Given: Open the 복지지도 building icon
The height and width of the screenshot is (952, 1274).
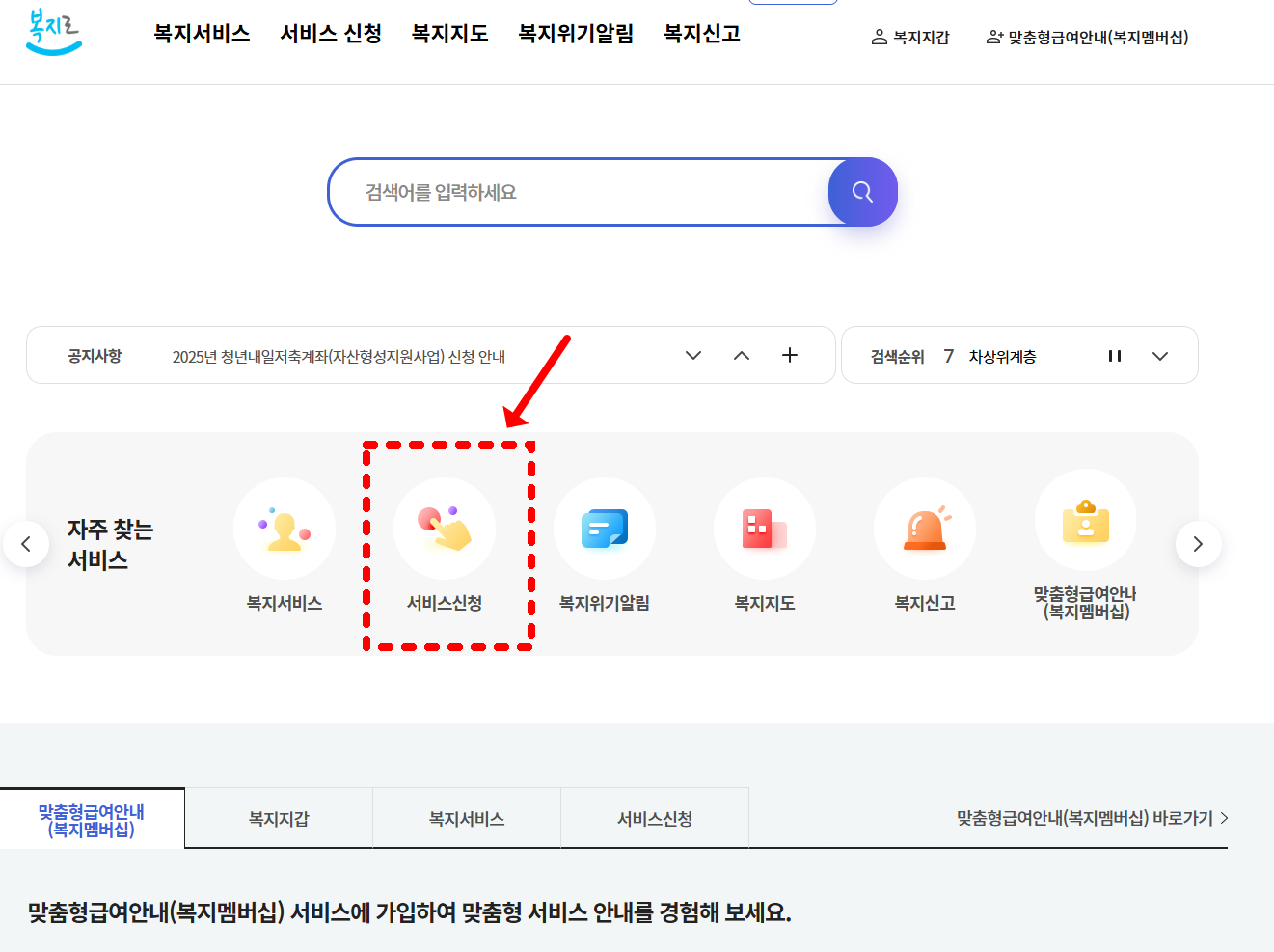Looking at the screenshot, I should click(765, 529).
